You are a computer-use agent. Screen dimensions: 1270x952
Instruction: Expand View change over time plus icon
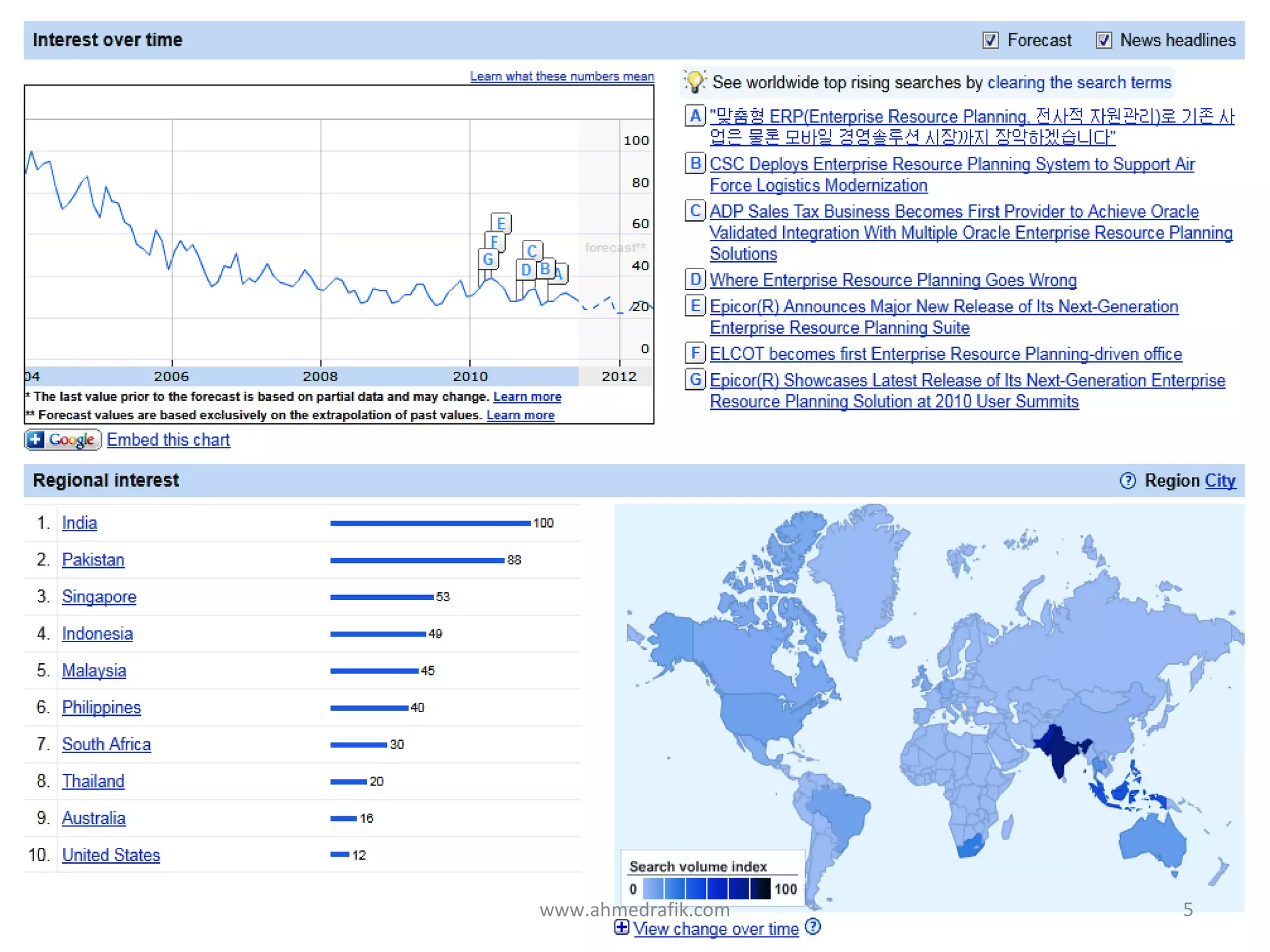pos(621,928)
